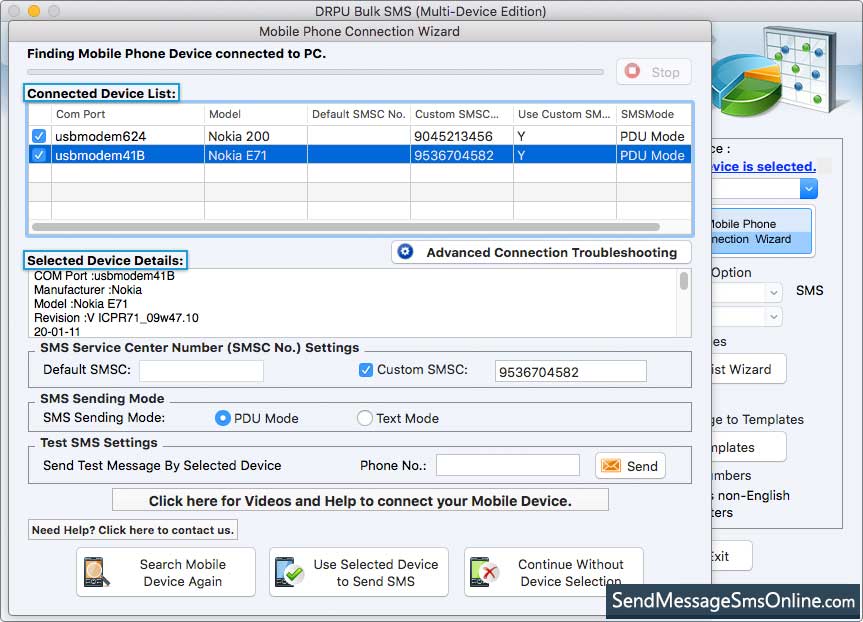
Task: Click SMSMode column header
Action: tap(653, 114)
